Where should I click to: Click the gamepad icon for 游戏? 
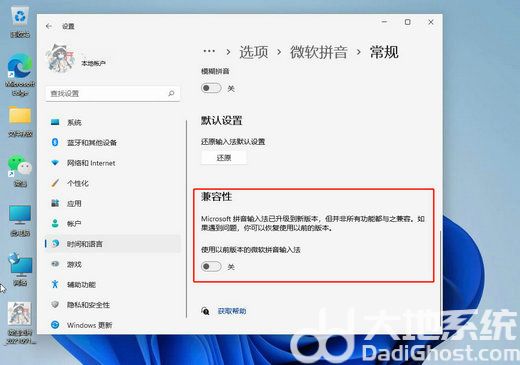click(55, 264)
